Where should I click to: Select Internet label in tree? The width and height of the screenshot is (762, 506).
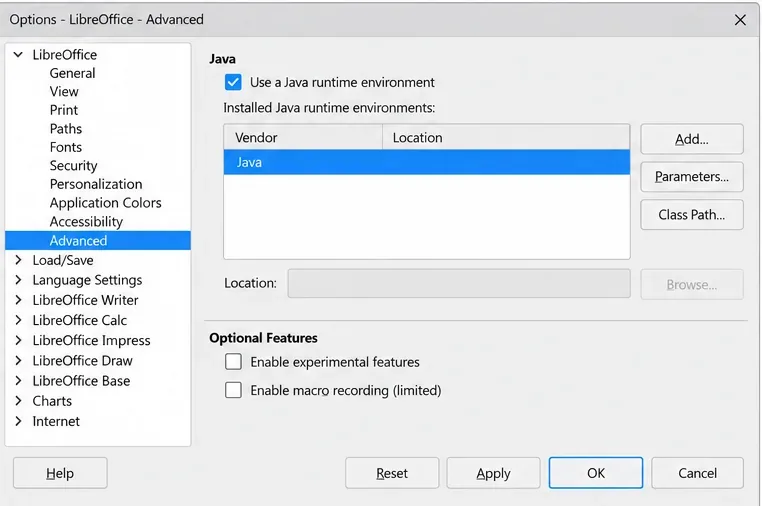pyautogui.click(x=56, y=421)
